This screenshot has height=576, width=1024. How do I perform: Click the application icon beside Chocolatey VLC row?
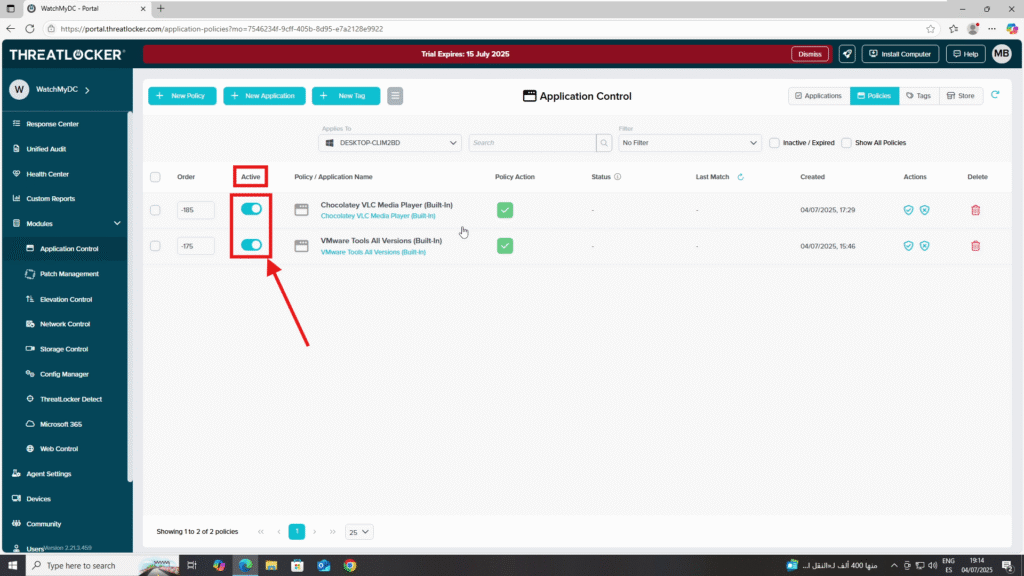point(301,210)
